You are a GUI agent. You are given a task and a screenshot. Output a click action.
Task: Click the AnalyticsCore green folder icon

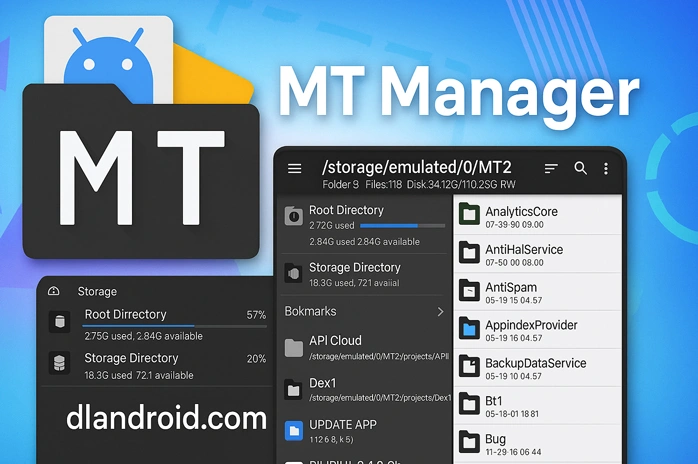pyautogui.click(x=469, y=214)
